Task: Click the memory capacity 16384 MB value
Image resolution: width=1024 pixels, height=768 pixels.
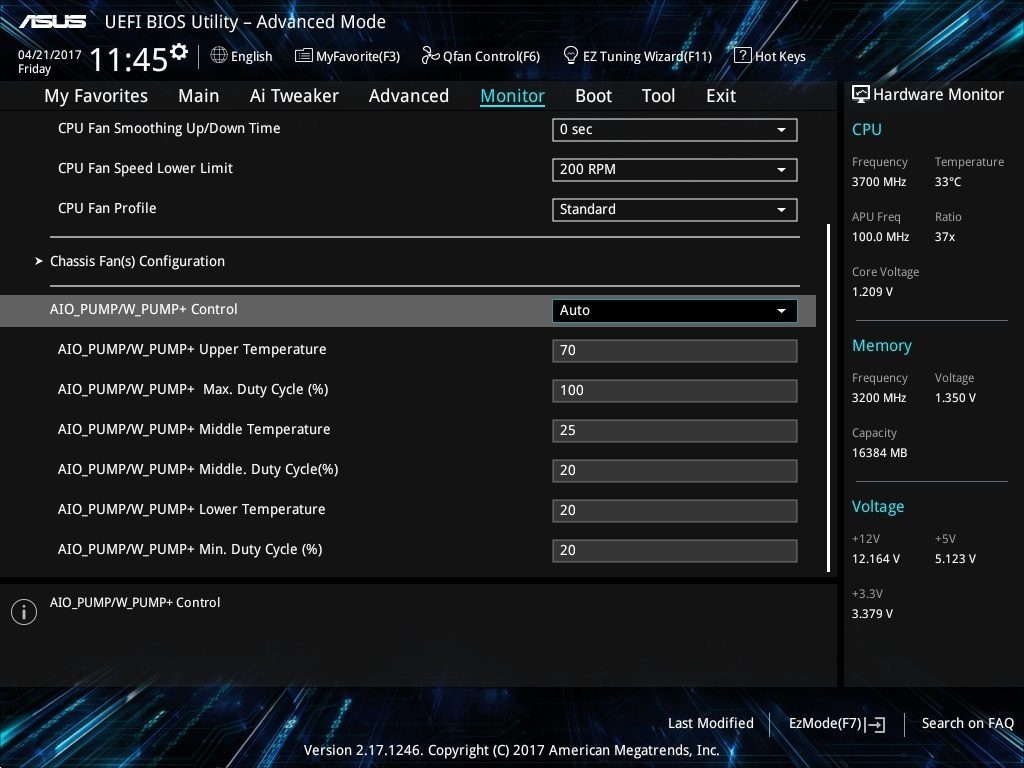Action: point(880,453)
